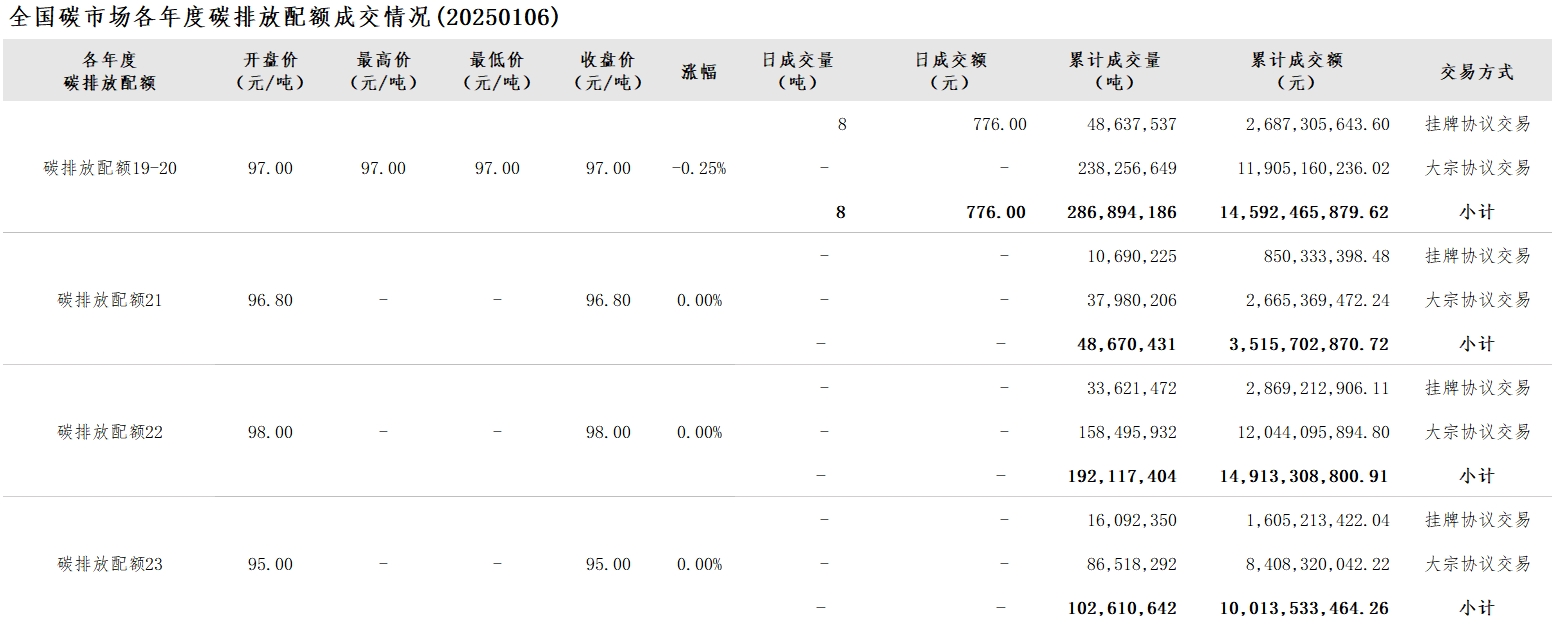This screenshot has height=628, width=1557.
Task: Click the 192,117,404 cumulative volume subtotal
Action: tap(1123, 476)
